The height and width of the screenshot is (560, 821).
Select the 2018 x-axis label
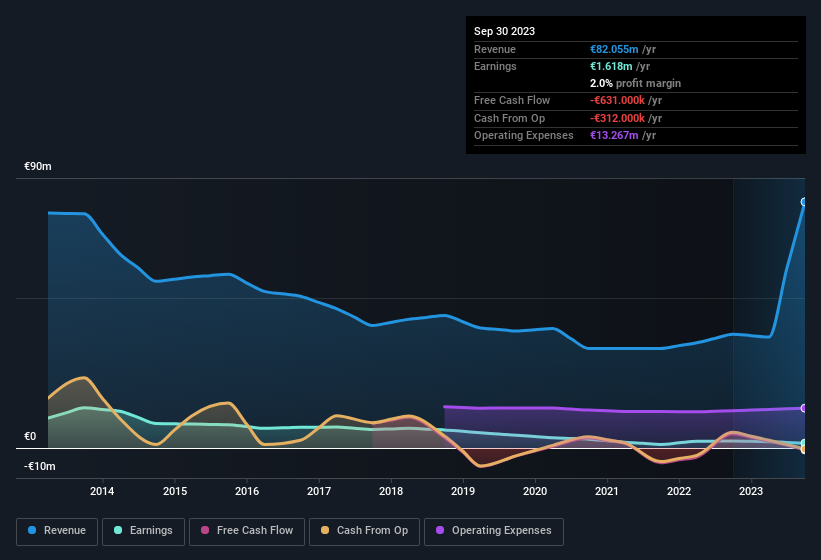pyautogui.click(x=391, y=491)
